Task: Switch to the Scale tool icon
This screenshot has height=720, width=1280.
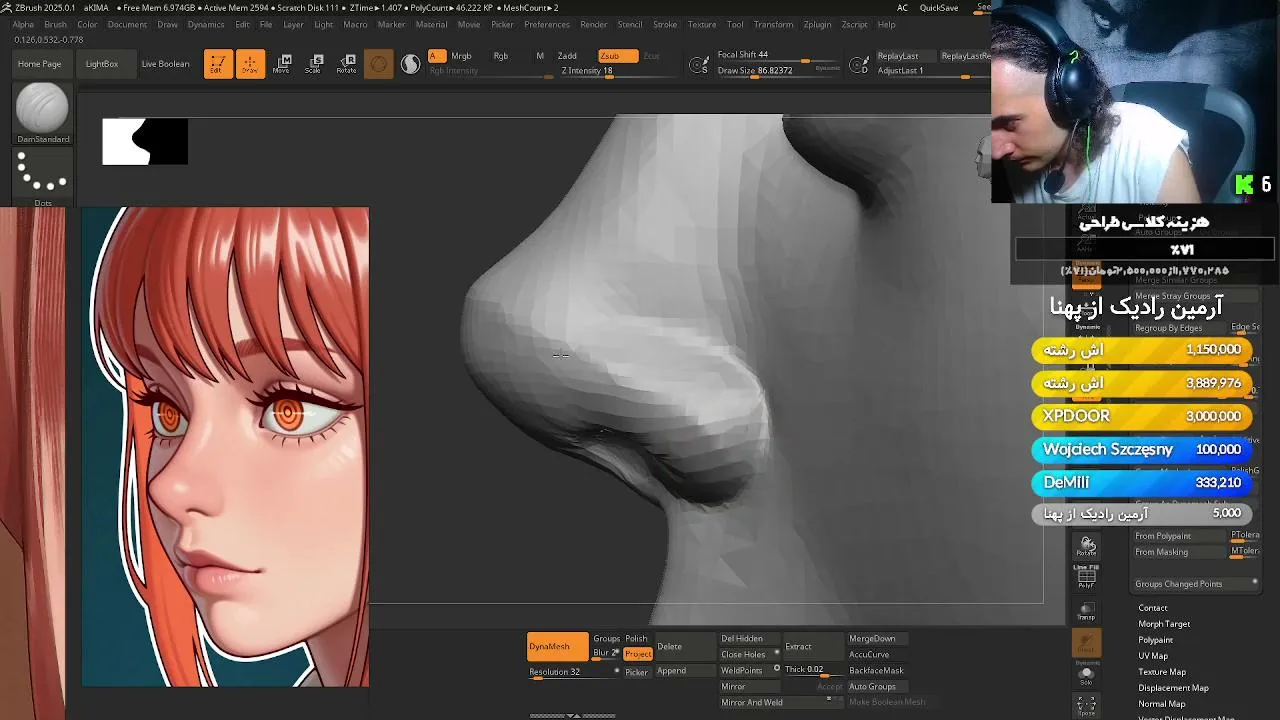Action: 314,64
